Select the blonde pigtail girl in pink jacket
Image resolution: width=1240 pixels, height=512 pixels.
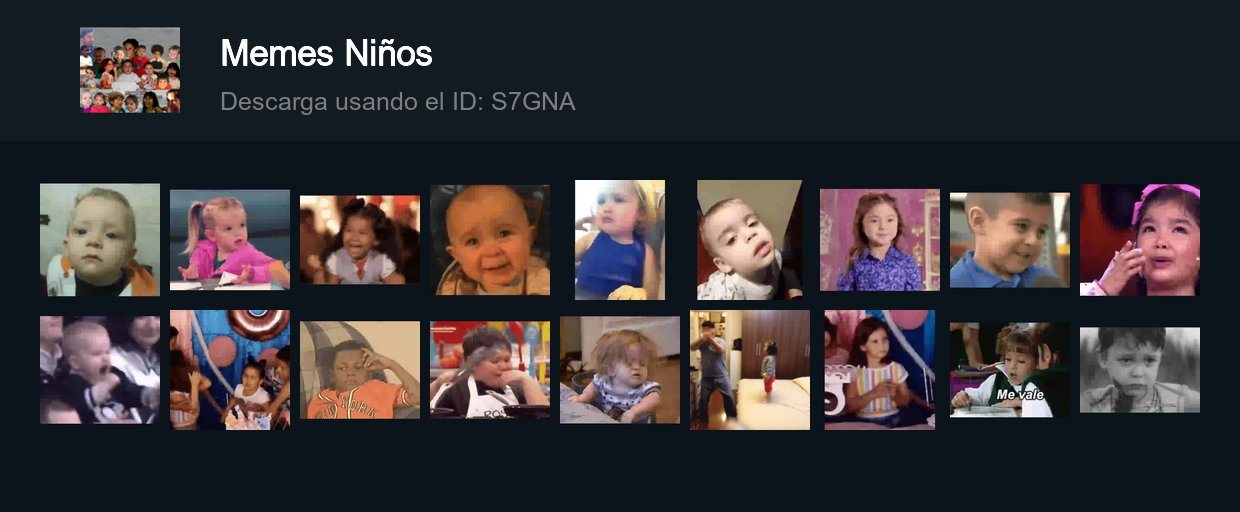(x=230, y=240)
